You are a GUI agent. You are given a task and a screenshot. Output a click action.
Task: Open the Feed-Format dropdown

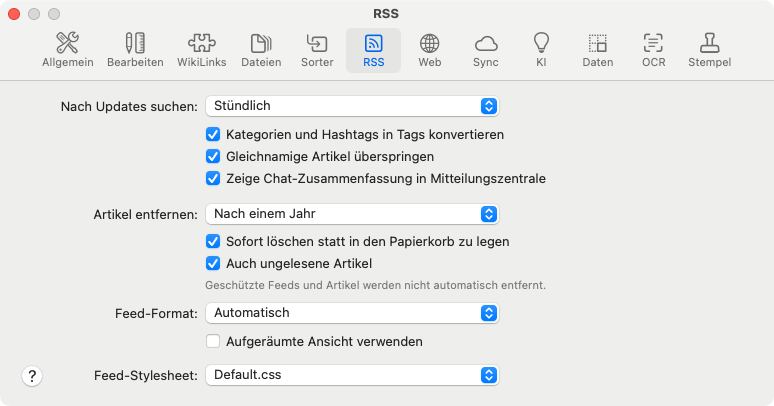point(351,313)
